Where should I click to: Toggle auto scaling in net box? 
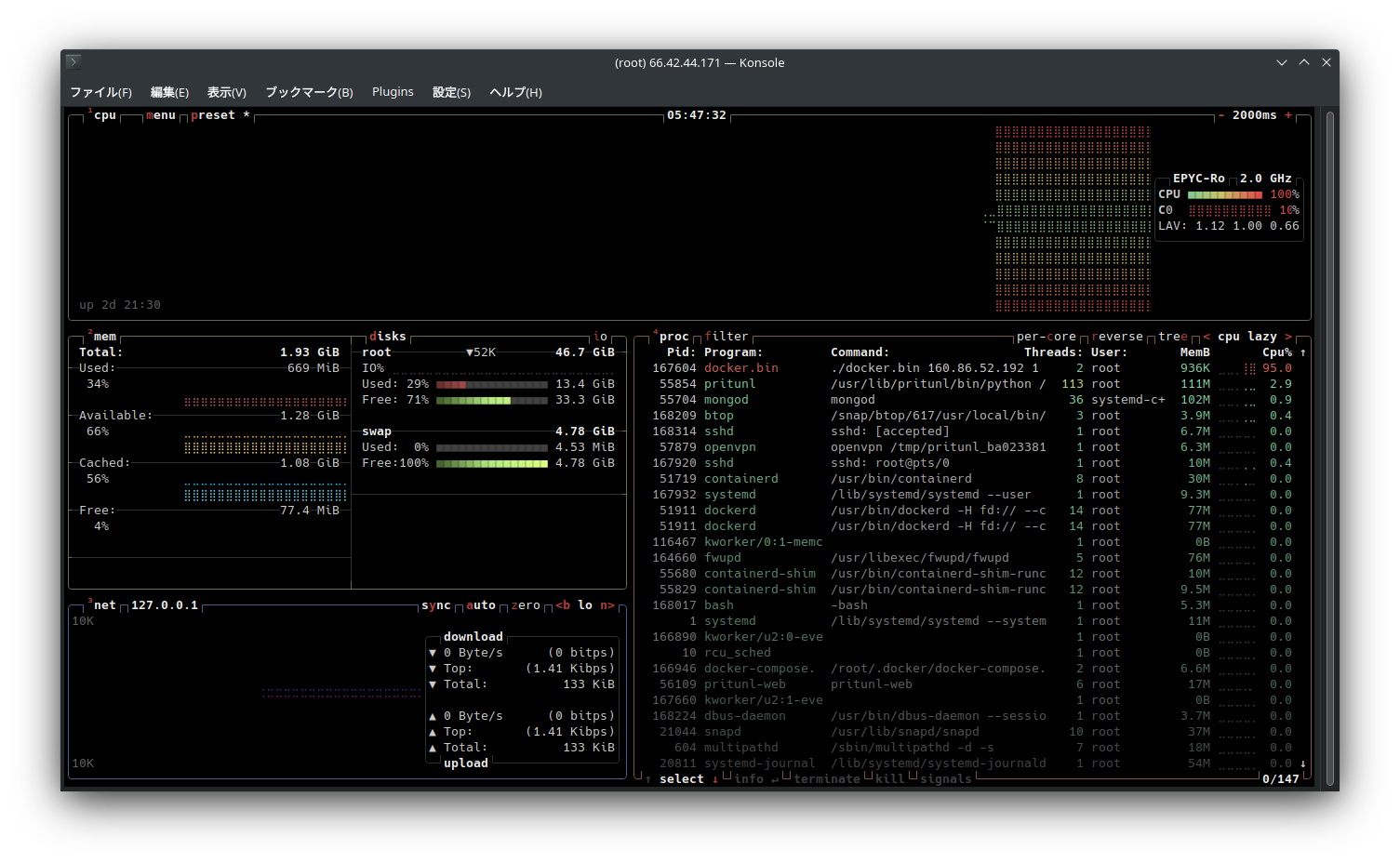click(481, 605)
